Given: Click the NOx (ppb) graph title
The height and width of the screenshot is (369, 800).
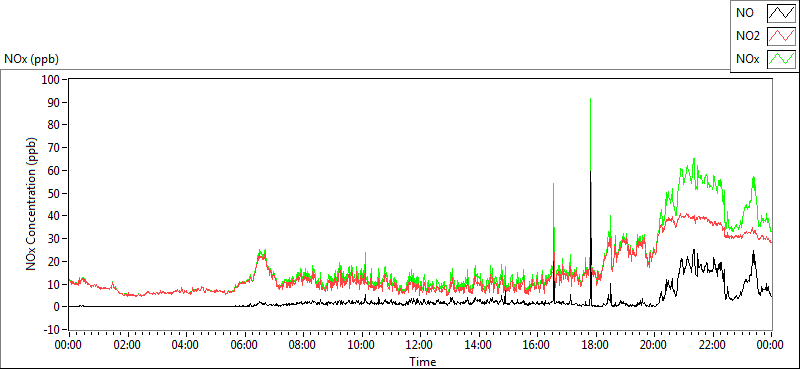Looking at the screenshot, I should 32,59.
